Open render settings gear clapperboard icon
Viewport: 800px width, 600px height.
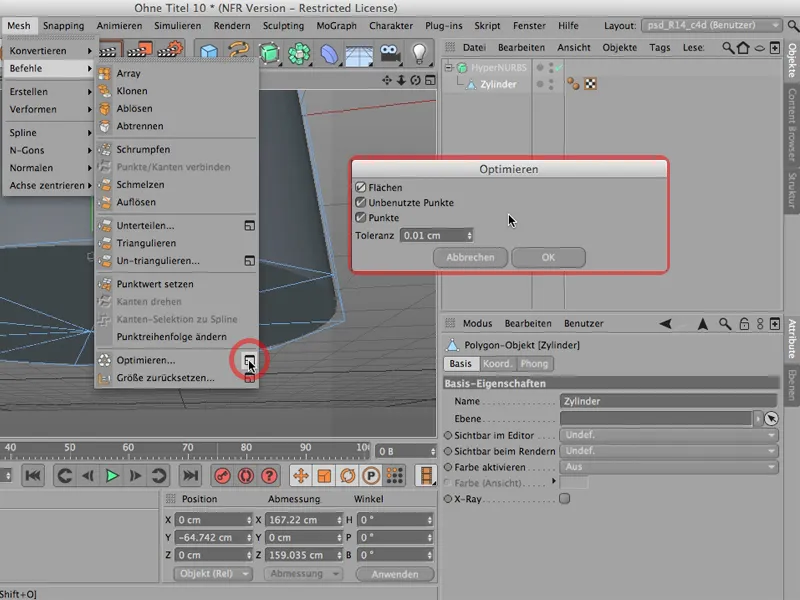coord(170,49)
